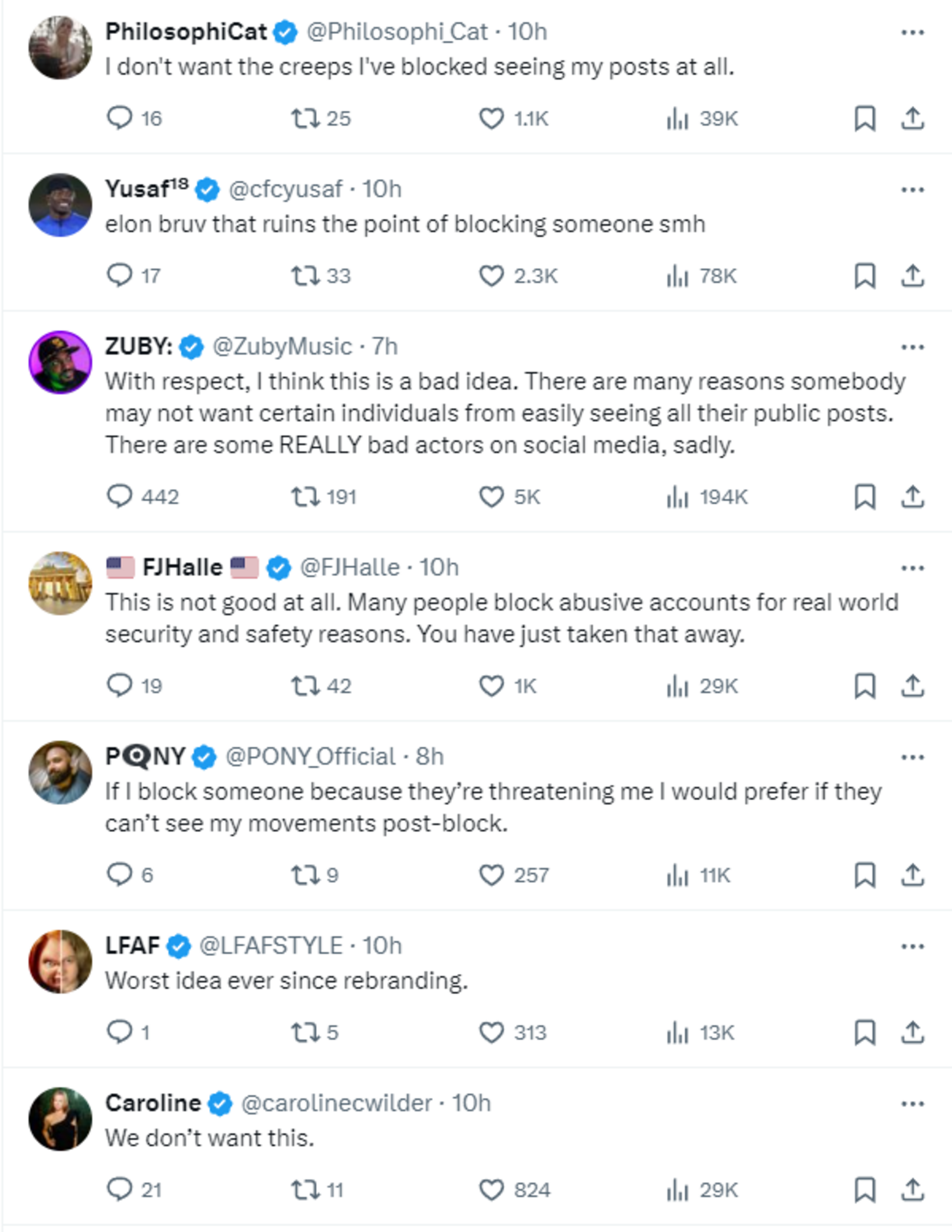
Task: Click the FJHalle display name
Action: pos(182,567)
